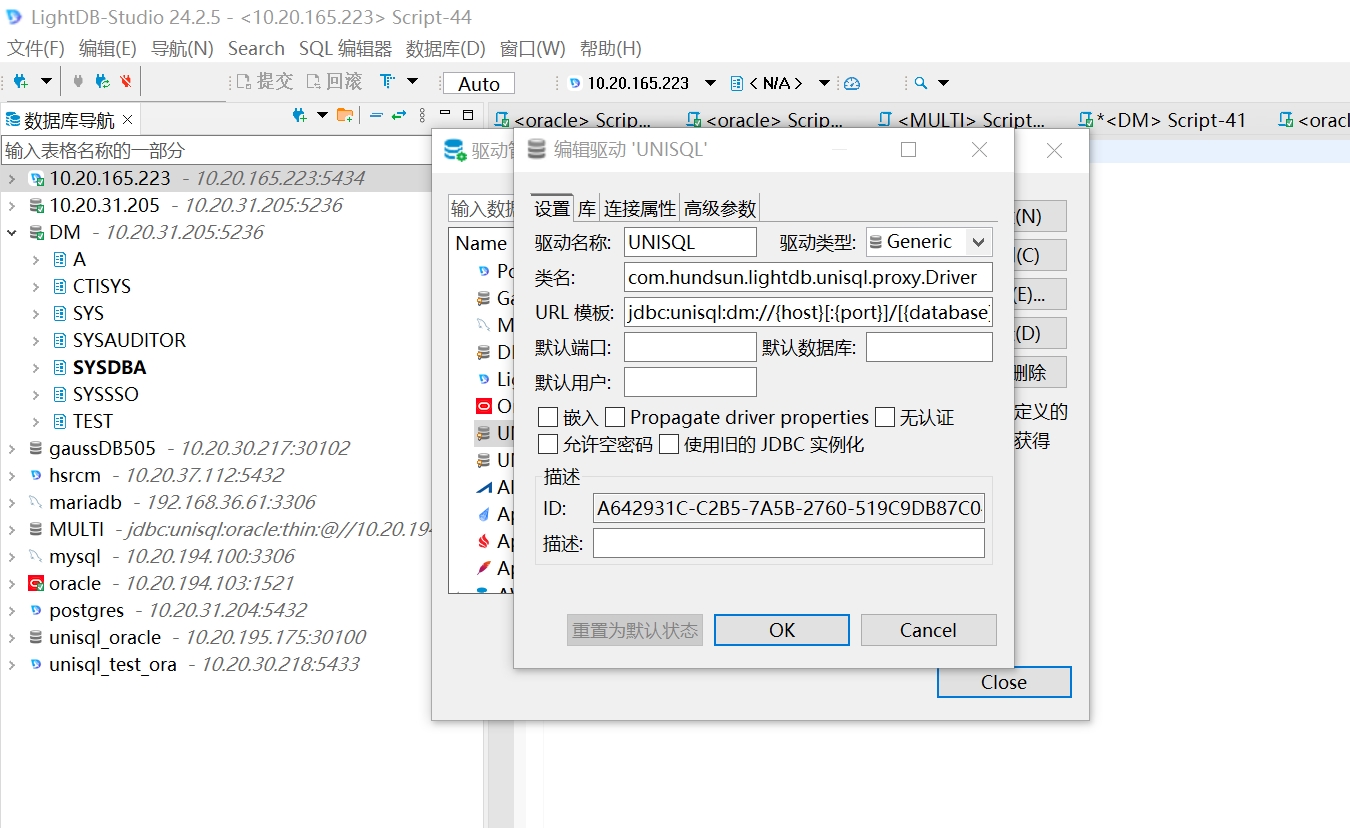Open the 编辑(E) menu

(x=108, y=48)
